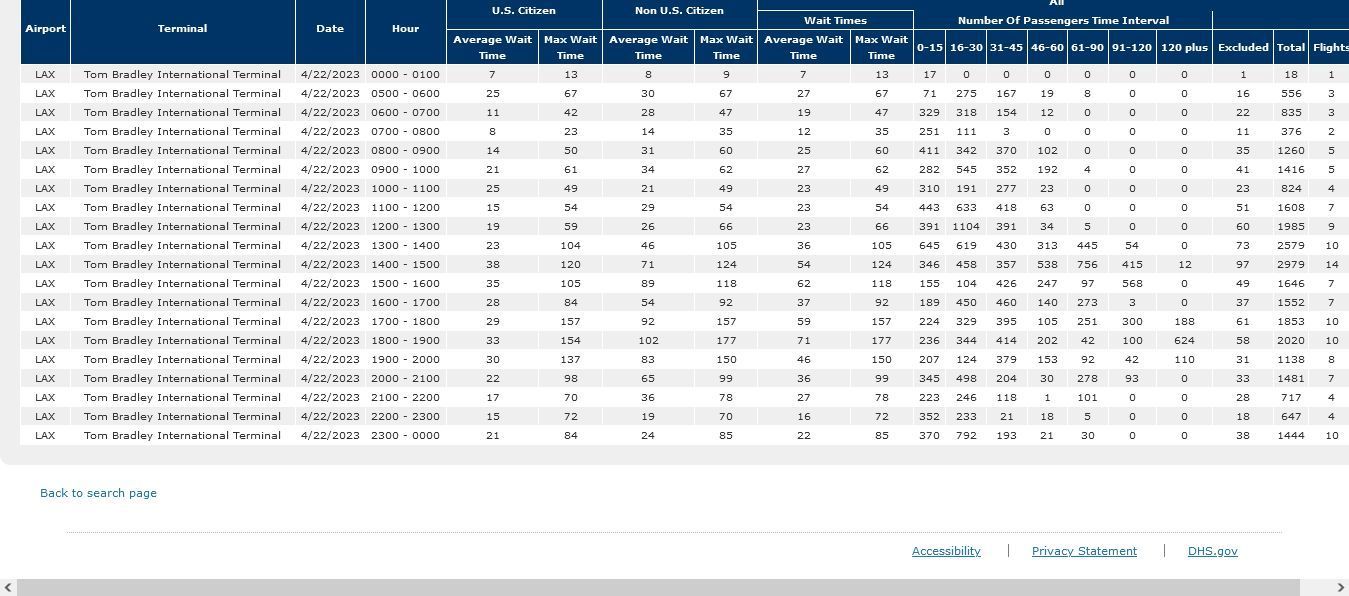Screen dimensions: 1349x596
Task: Click the Excluded column header
Action: 1243,47
